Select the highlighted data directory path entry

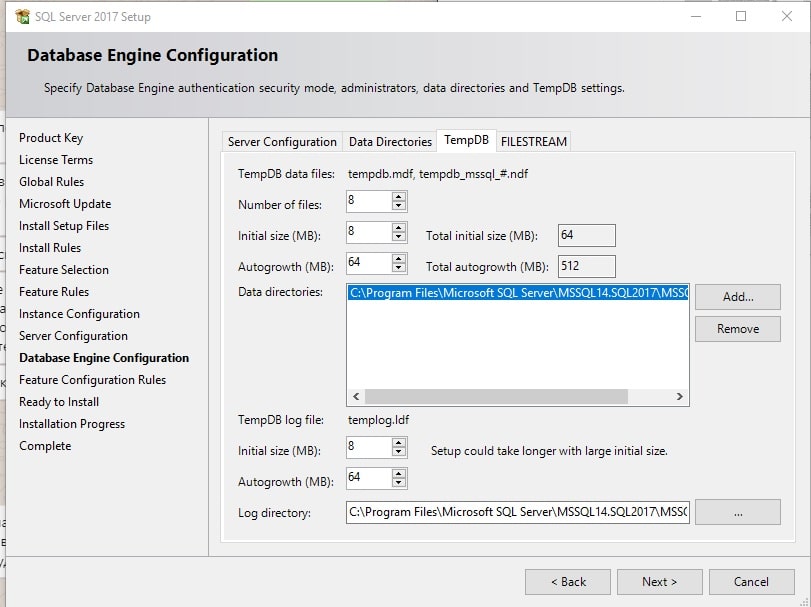pyautogui.click(x=517, y=293)
